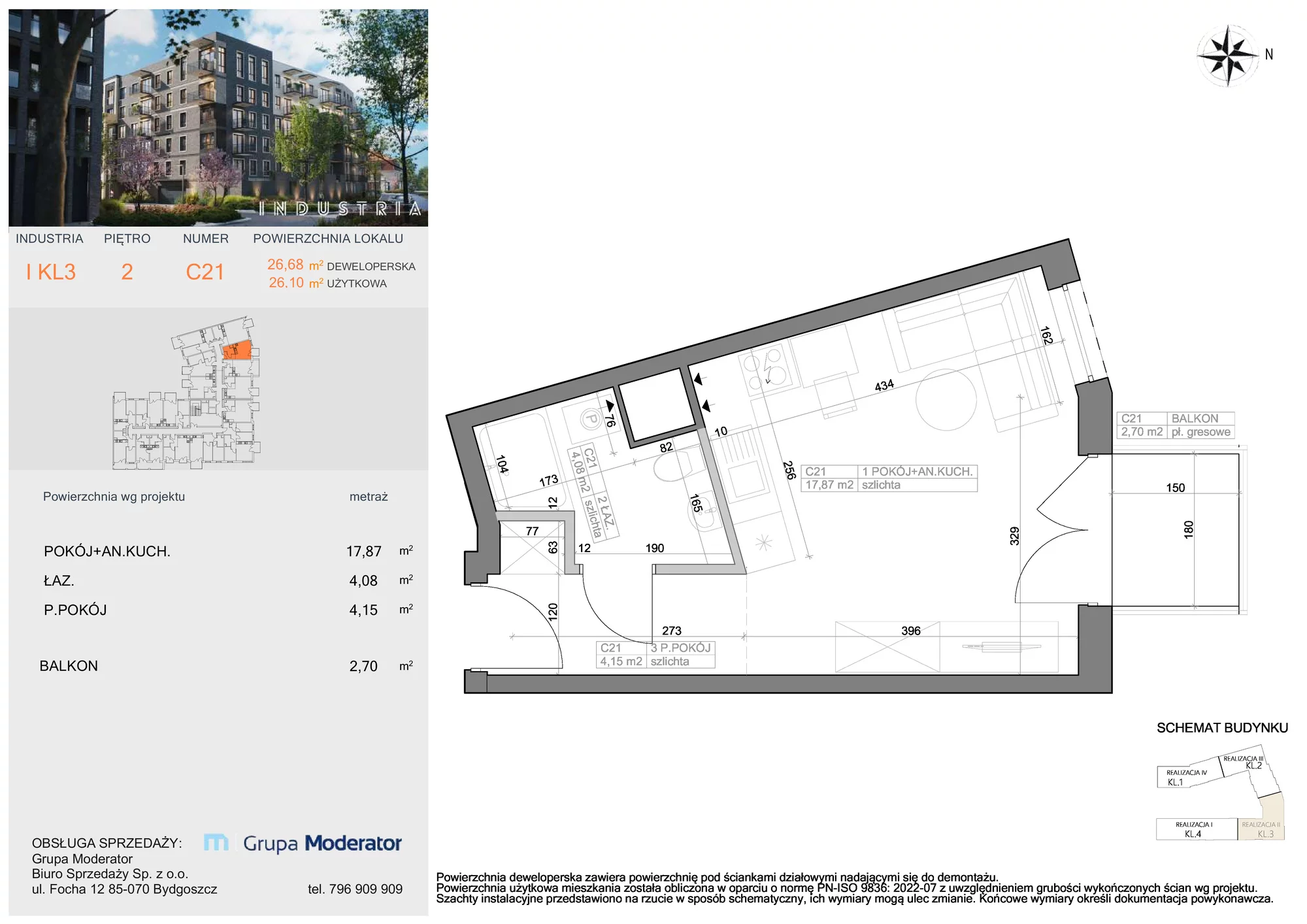Click the text 'I KL3'
The height and width of the screenshot is (924, 1307).
(51, 272)
